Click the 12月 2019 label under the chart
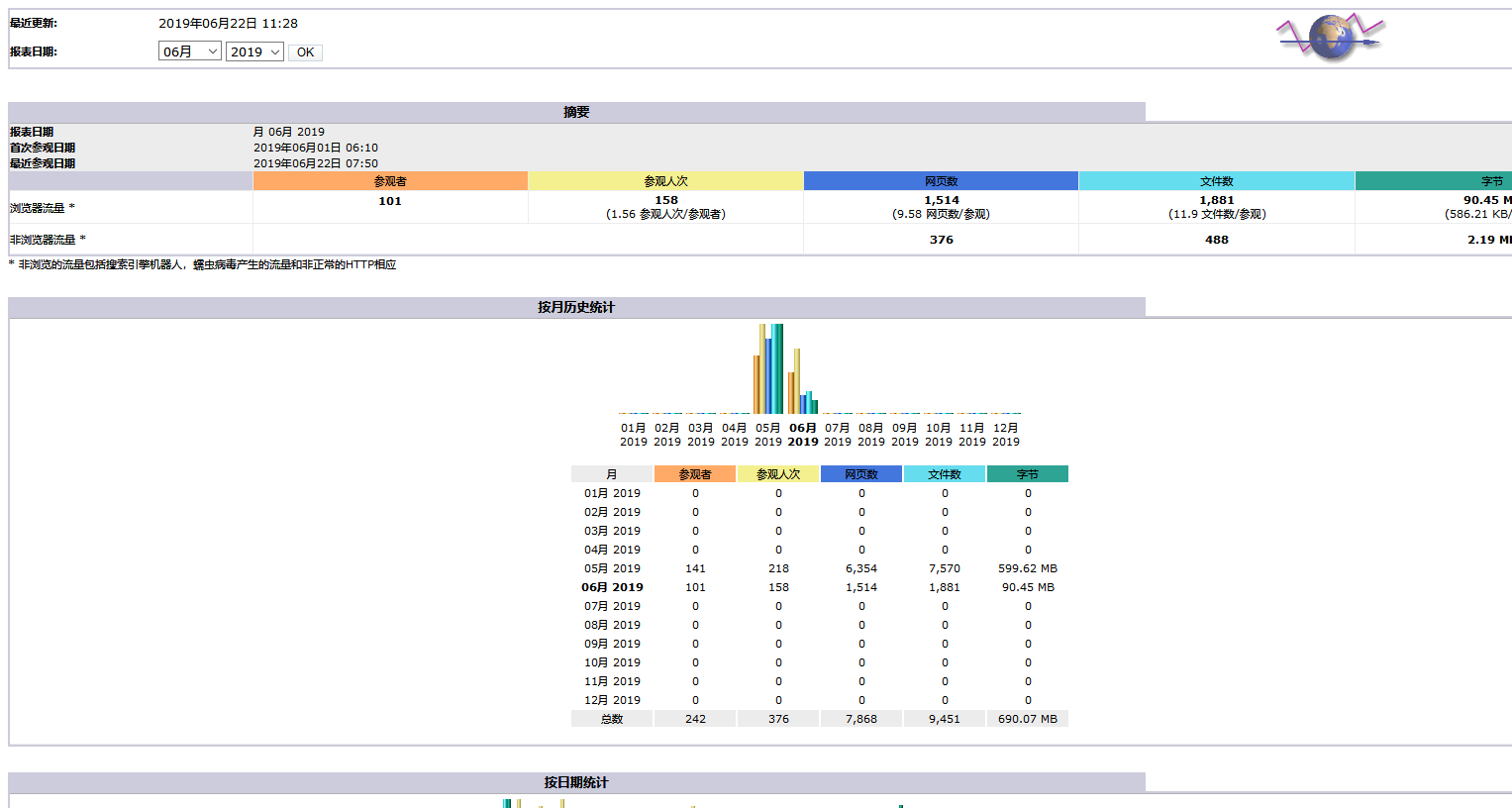 coord(1005,435)
